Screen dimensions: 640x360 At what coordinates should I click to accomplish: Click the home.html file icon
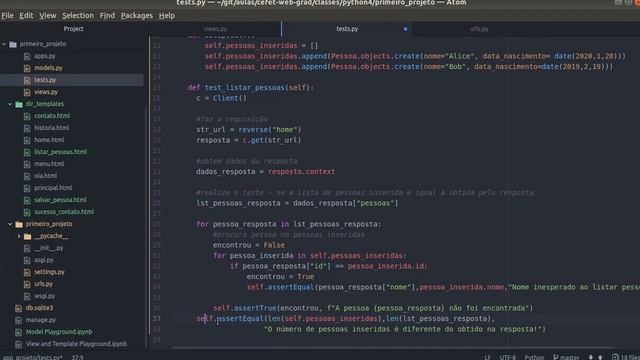click(x=27, y=140)
